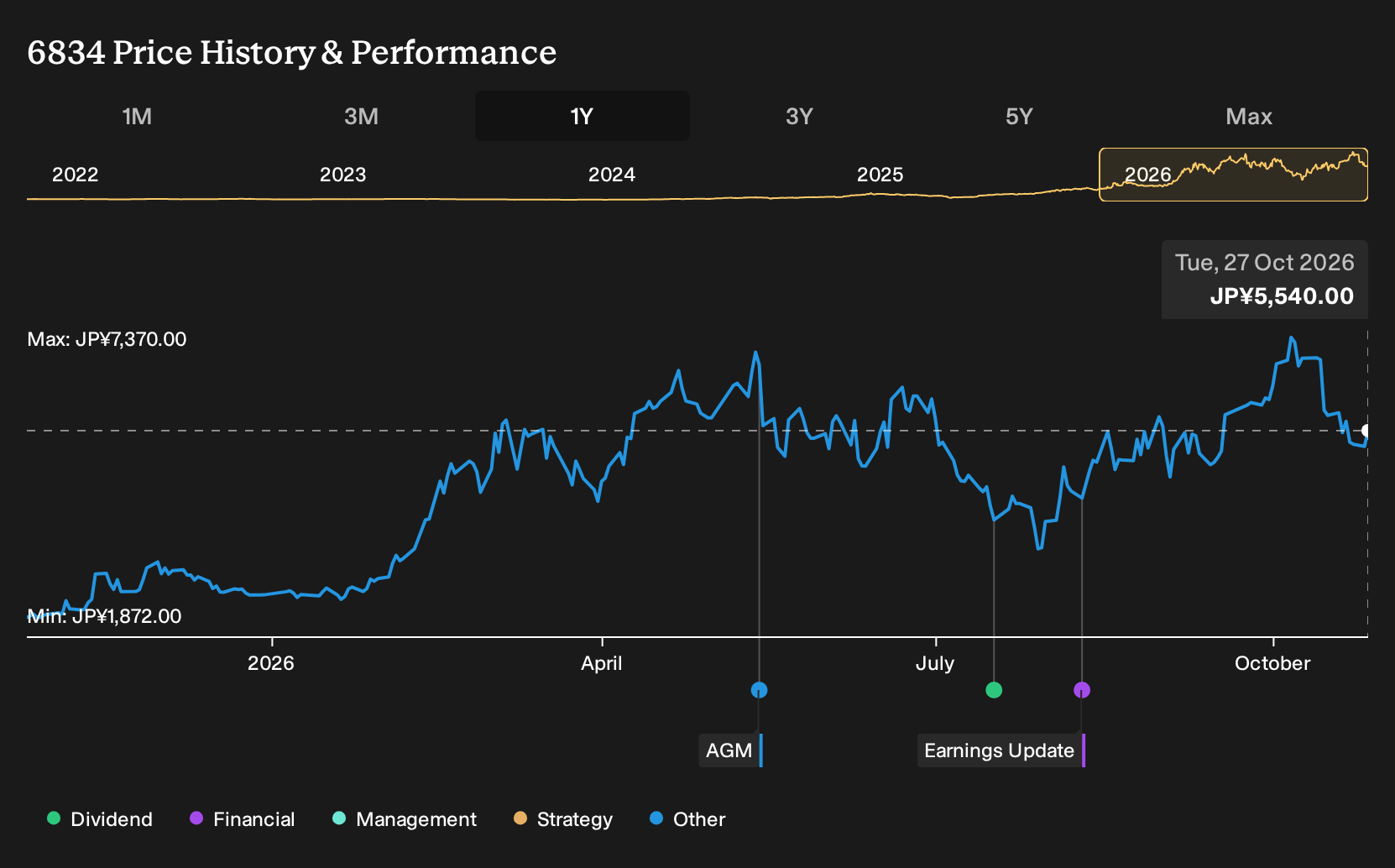1395x868 pixels.
Task: Click the October axis label
Action: [x=1272, y=663]
